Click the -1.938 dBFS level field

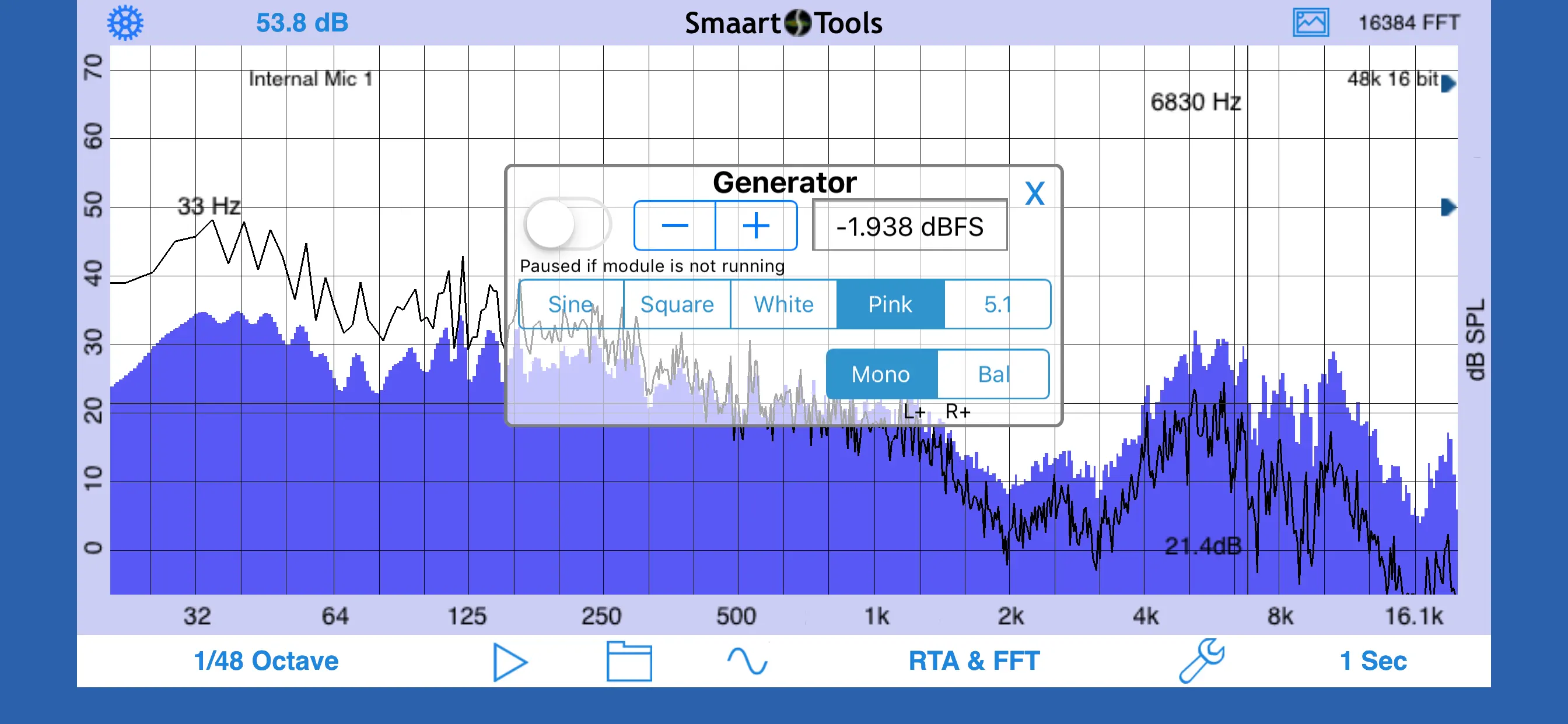point(909,226)
